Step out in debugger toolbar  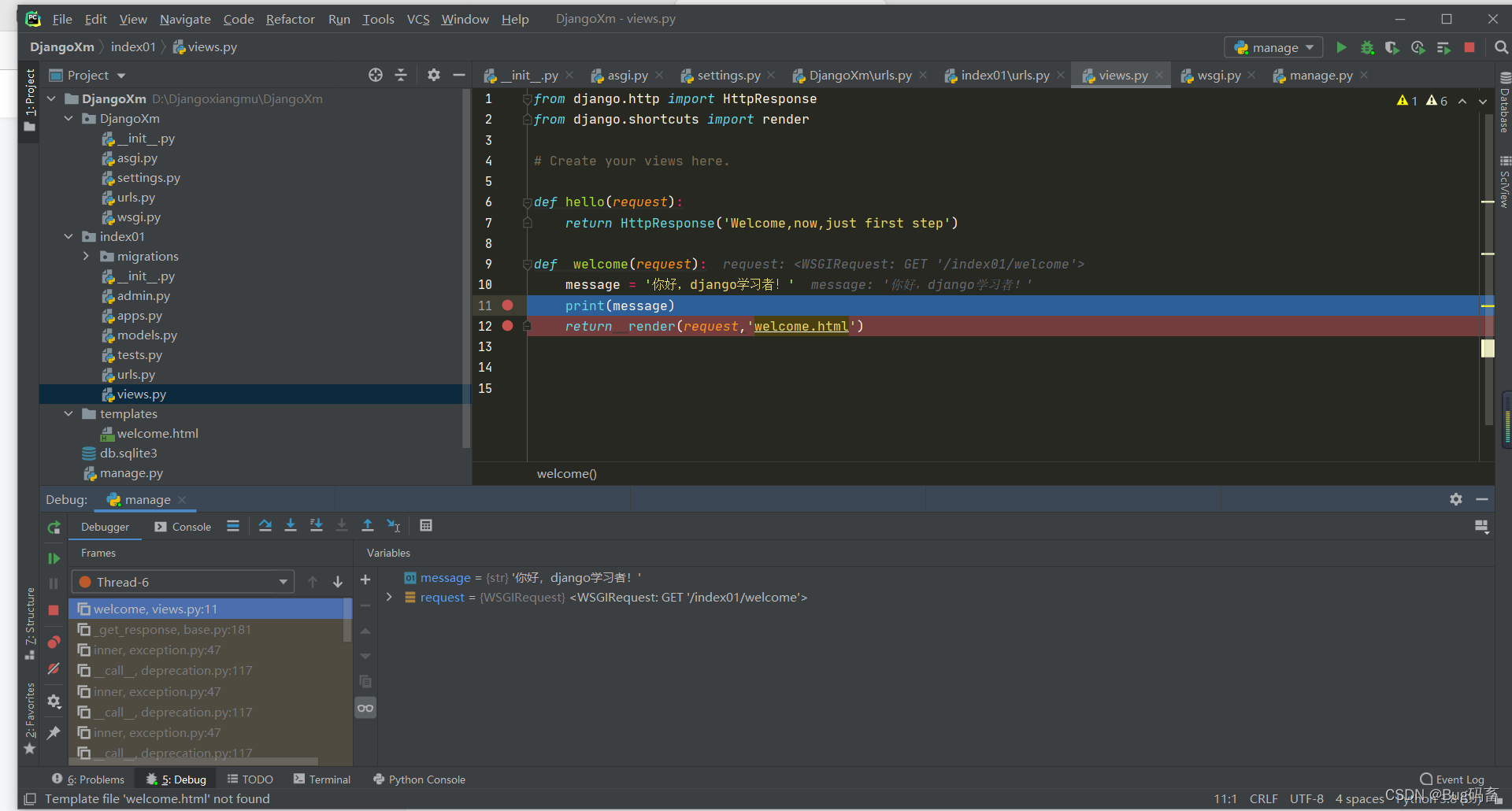pyautogui.click(x=368, y=525)
